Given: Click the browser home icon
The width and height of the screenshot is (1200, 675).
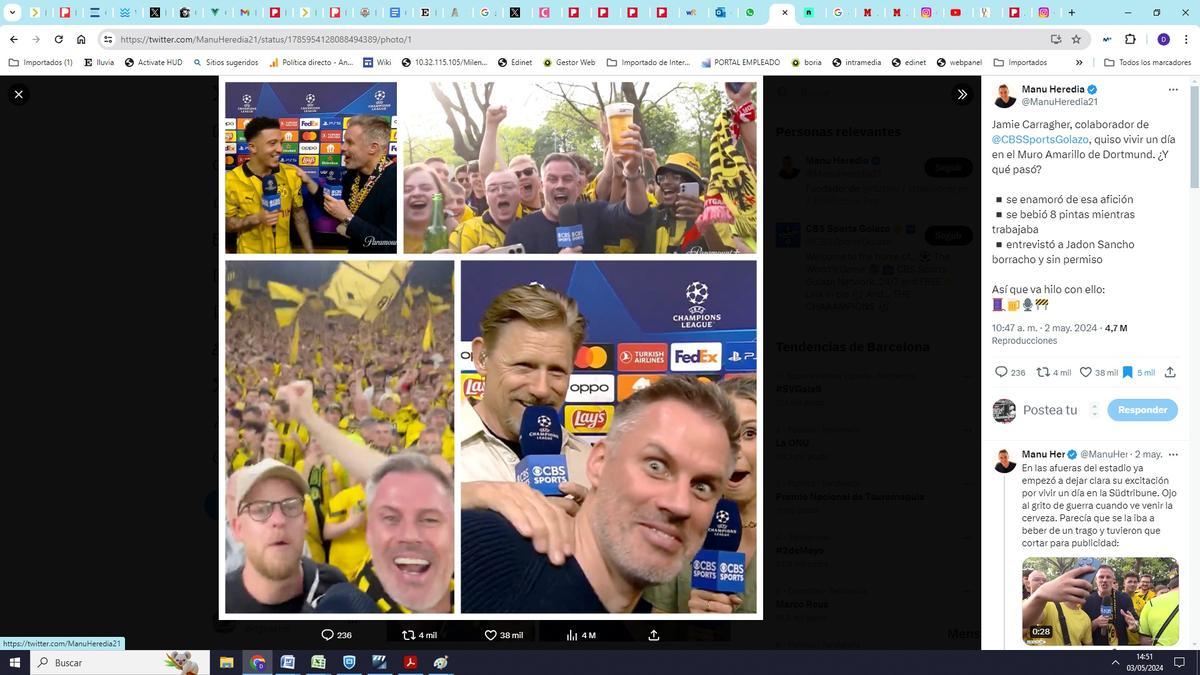Looking at the screenshot, I should click(x=82, y=39).
